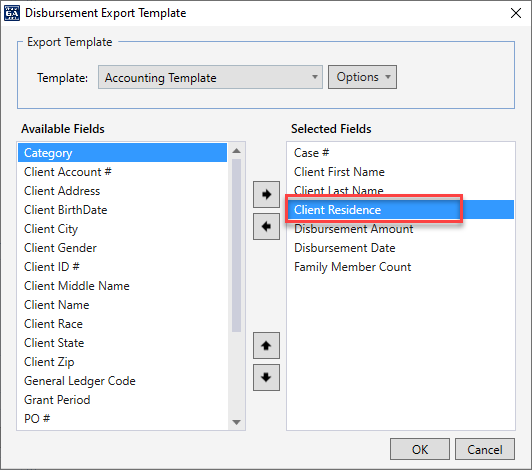This screenshot has width=532, height=470.
Task: Move selected field to Selected Fields with right arrow
Action: click(x=266, y=194)
